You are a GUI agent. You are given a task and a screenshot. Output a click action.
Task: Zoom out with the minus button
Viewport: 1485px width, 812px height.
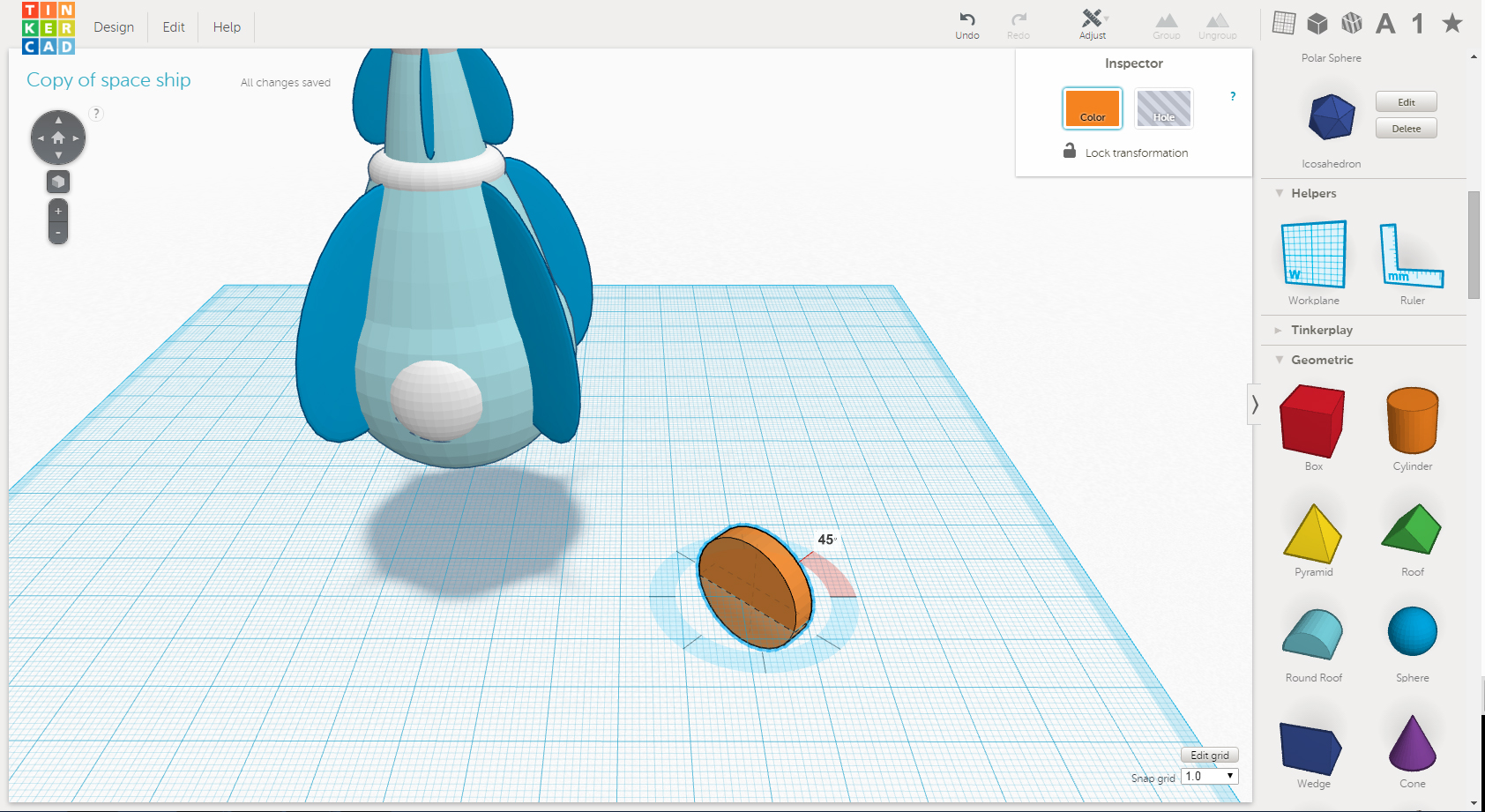click(x=58, y=234)
